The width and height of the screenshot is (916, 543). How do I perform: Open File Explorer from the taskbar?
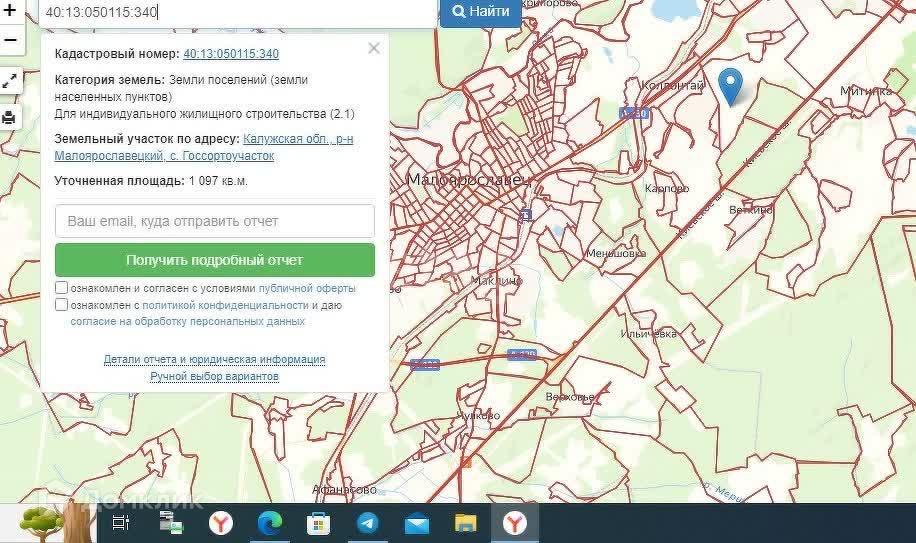pos(465,523)
